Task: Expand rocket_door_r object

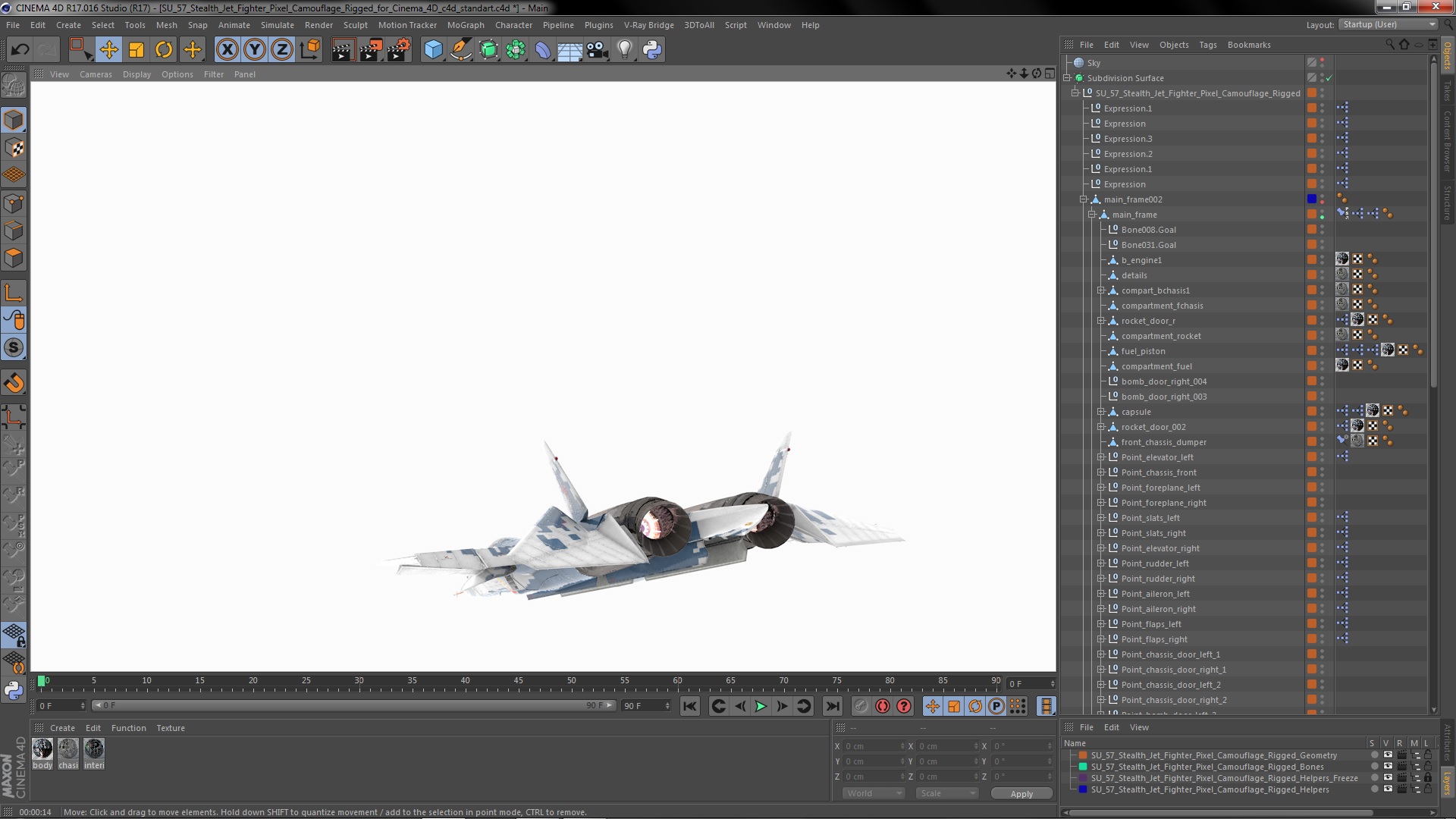Action: pyautogui.click(x=1101, y=321)
